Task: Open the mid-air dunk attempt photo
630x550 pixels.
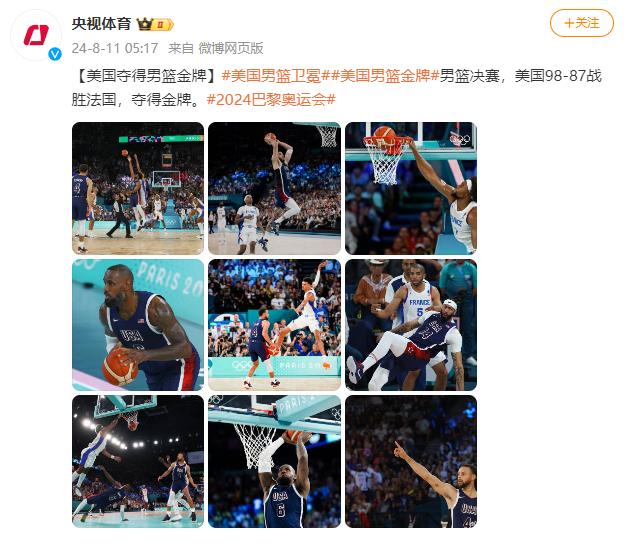Action: (274, 188)
